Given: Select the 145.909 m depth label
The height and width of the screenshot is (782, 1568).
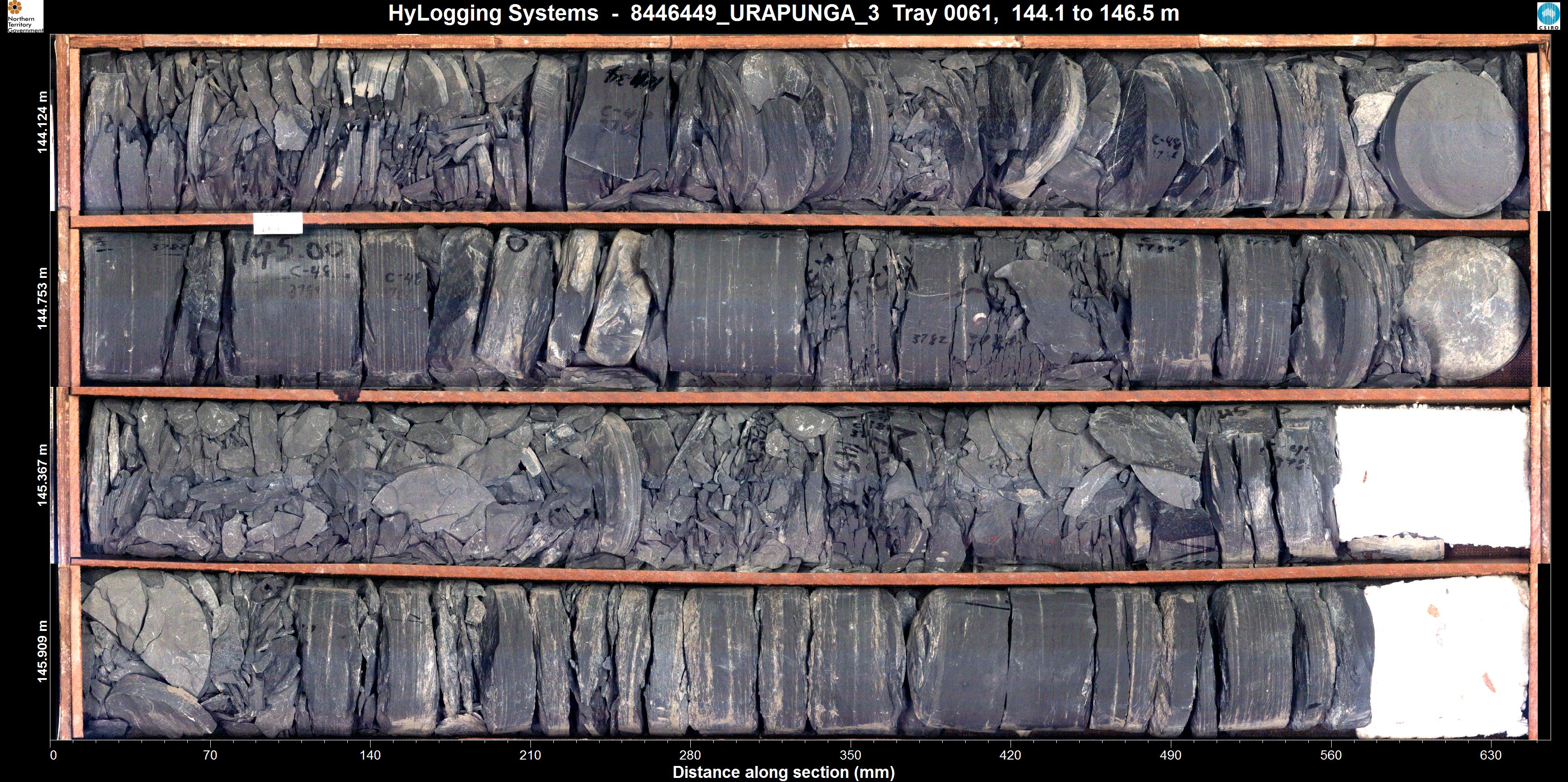Looking at the screenshot, I should (x=43, y=651).
